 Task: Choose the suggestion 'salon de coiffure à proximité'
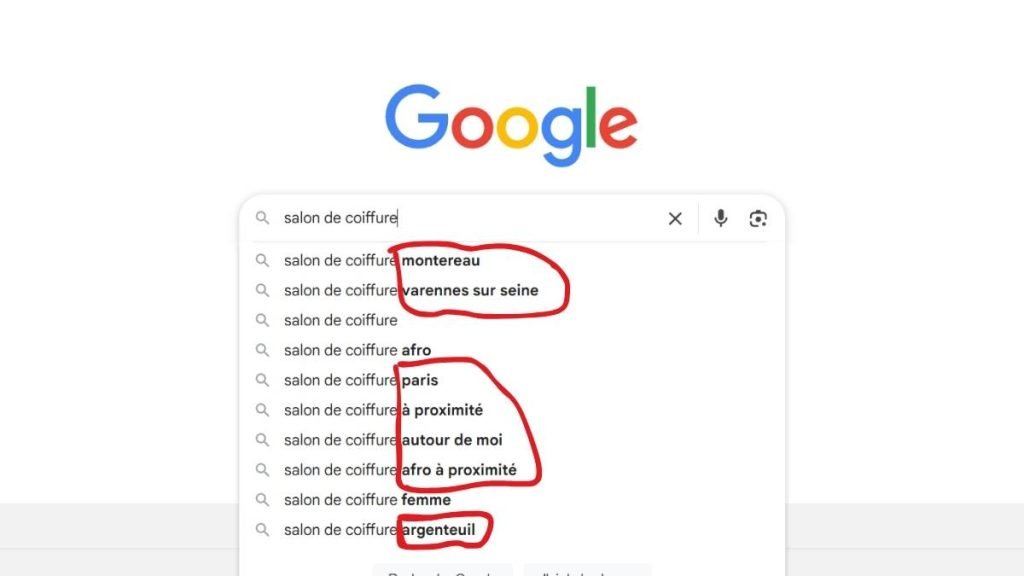click(x=383, y=410)
